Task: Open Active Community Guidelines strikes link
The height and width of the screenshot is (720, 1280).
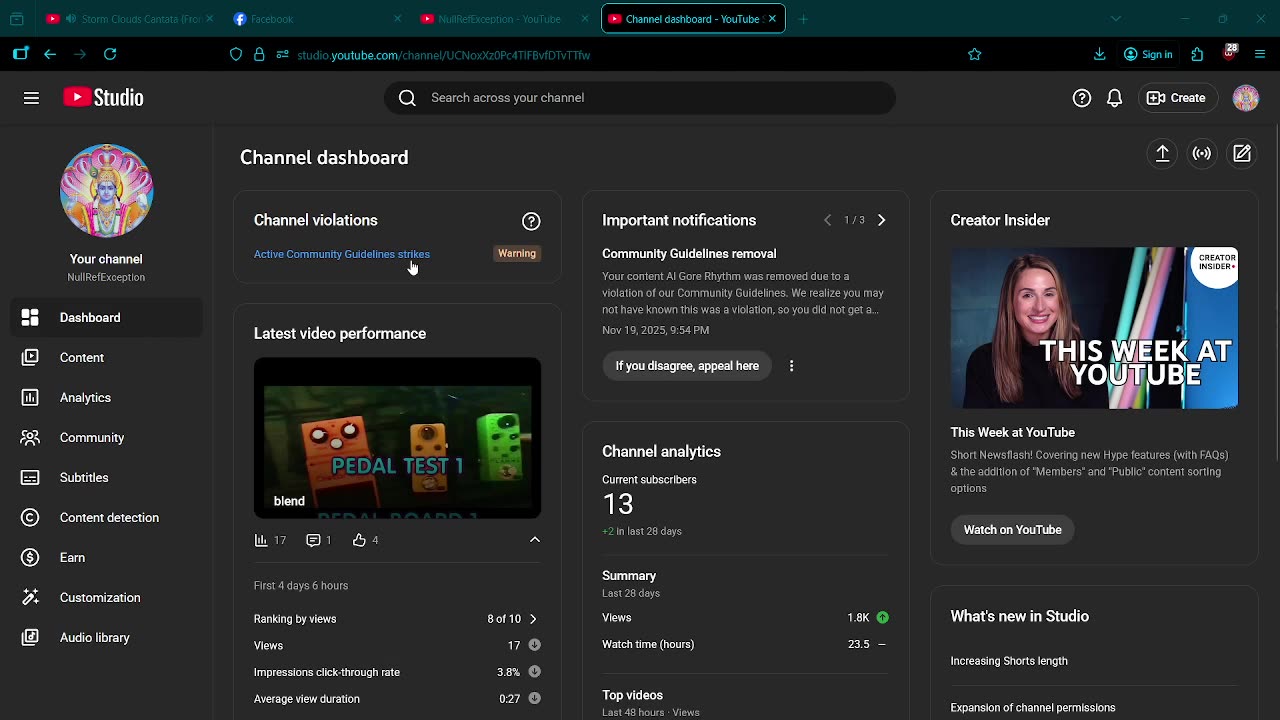Action: coord(342,254)
